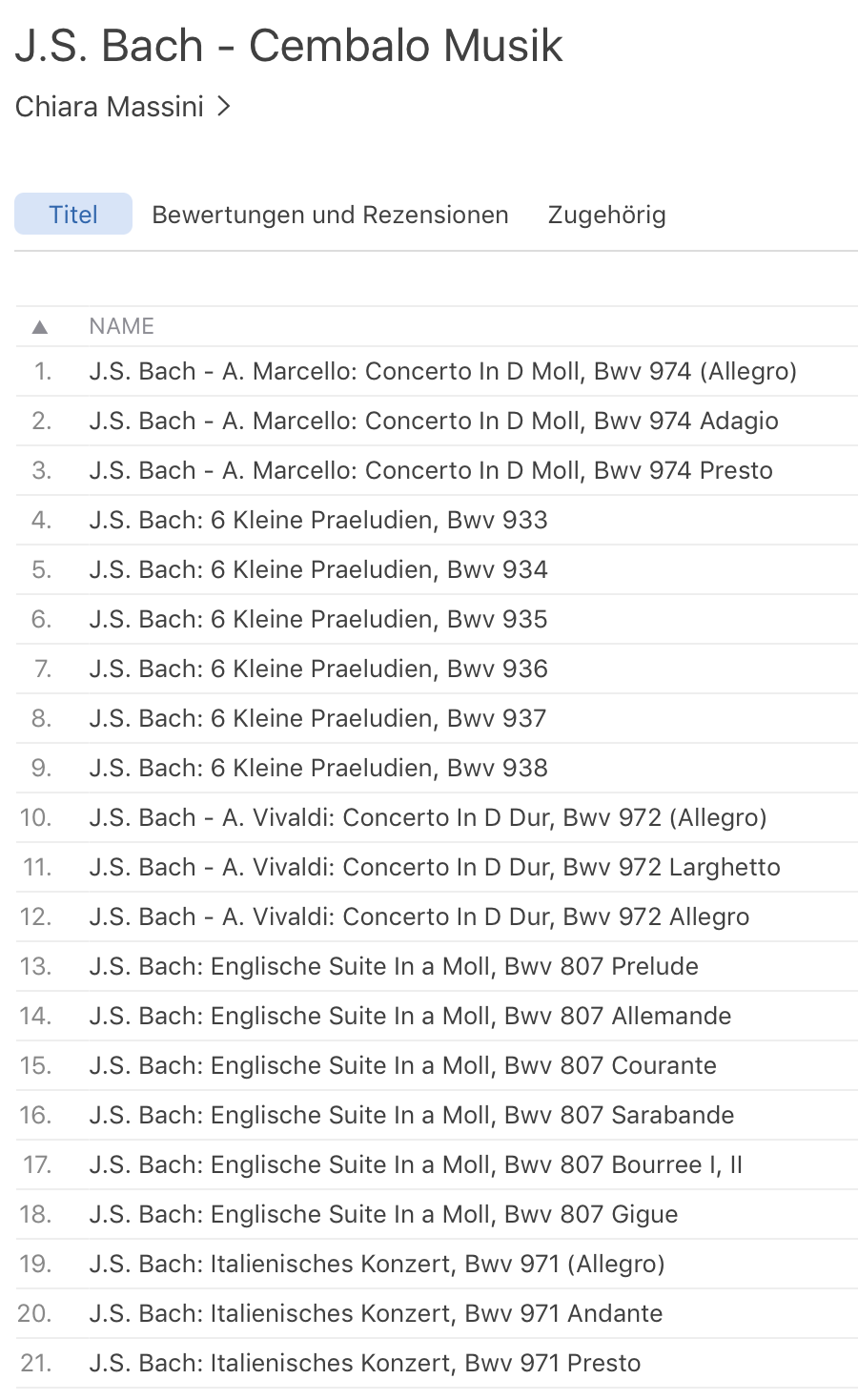This screenshot has width=858, height=1400.
Task: Select the Bwv 974 Presto track
Action: click(x=430, y=470)
